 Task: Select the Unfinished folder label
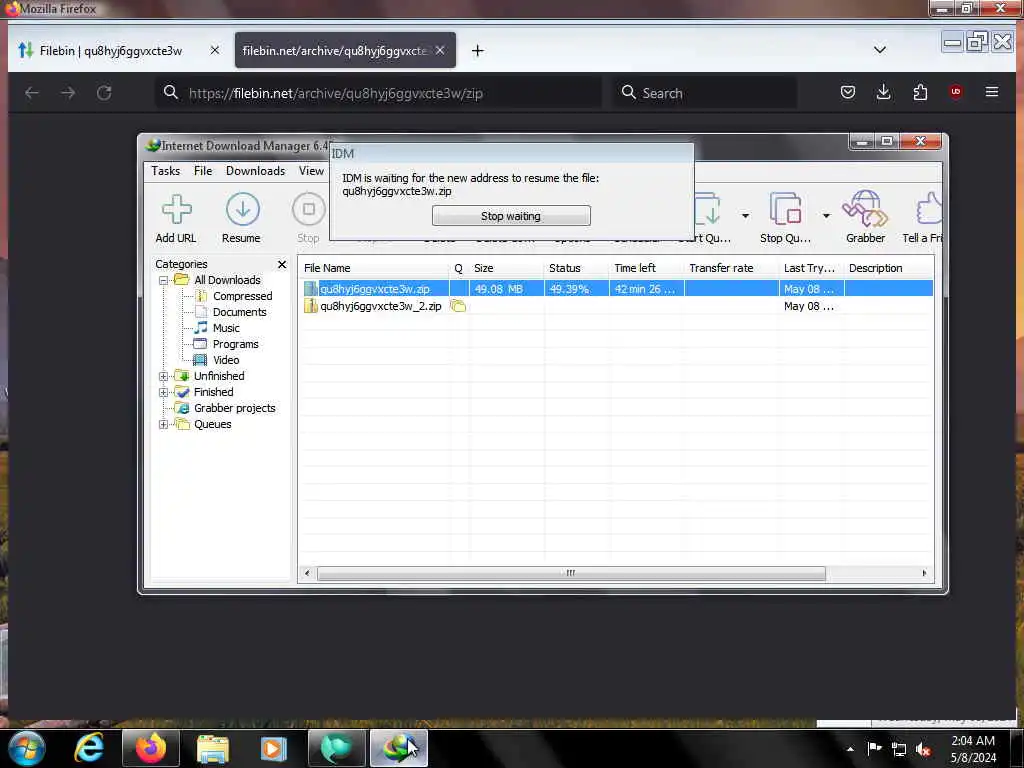coord(219,376)
